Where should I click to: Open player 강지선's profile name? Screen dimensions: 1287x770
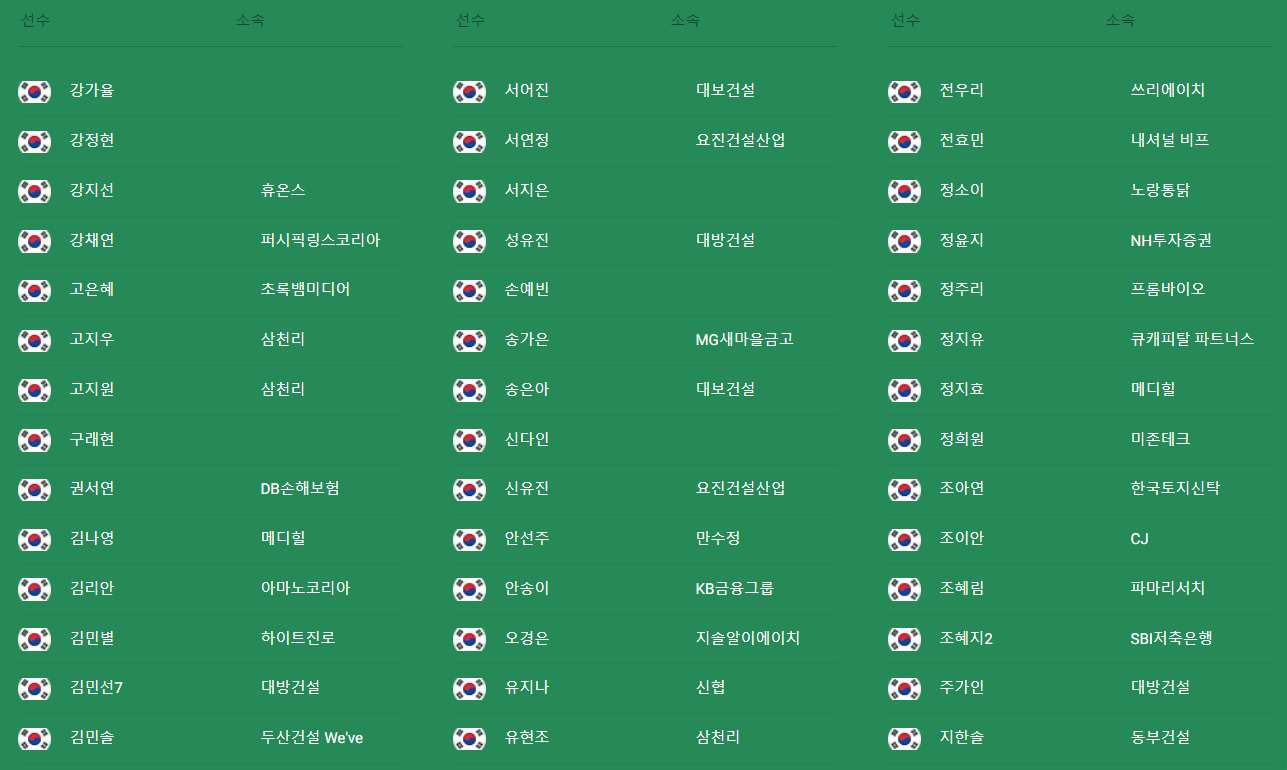92,190
